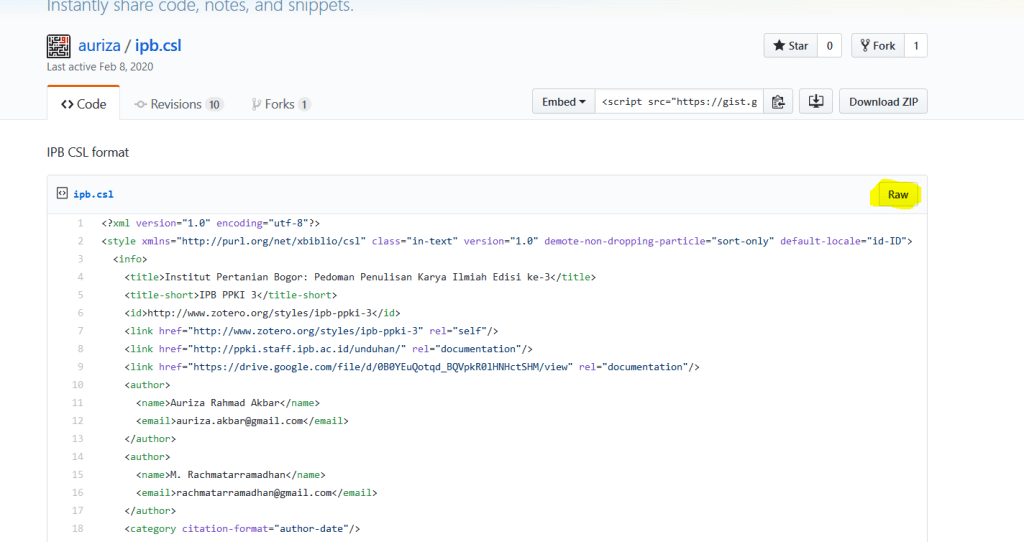
Task: Star this gist
Action: tap(790, 46)
